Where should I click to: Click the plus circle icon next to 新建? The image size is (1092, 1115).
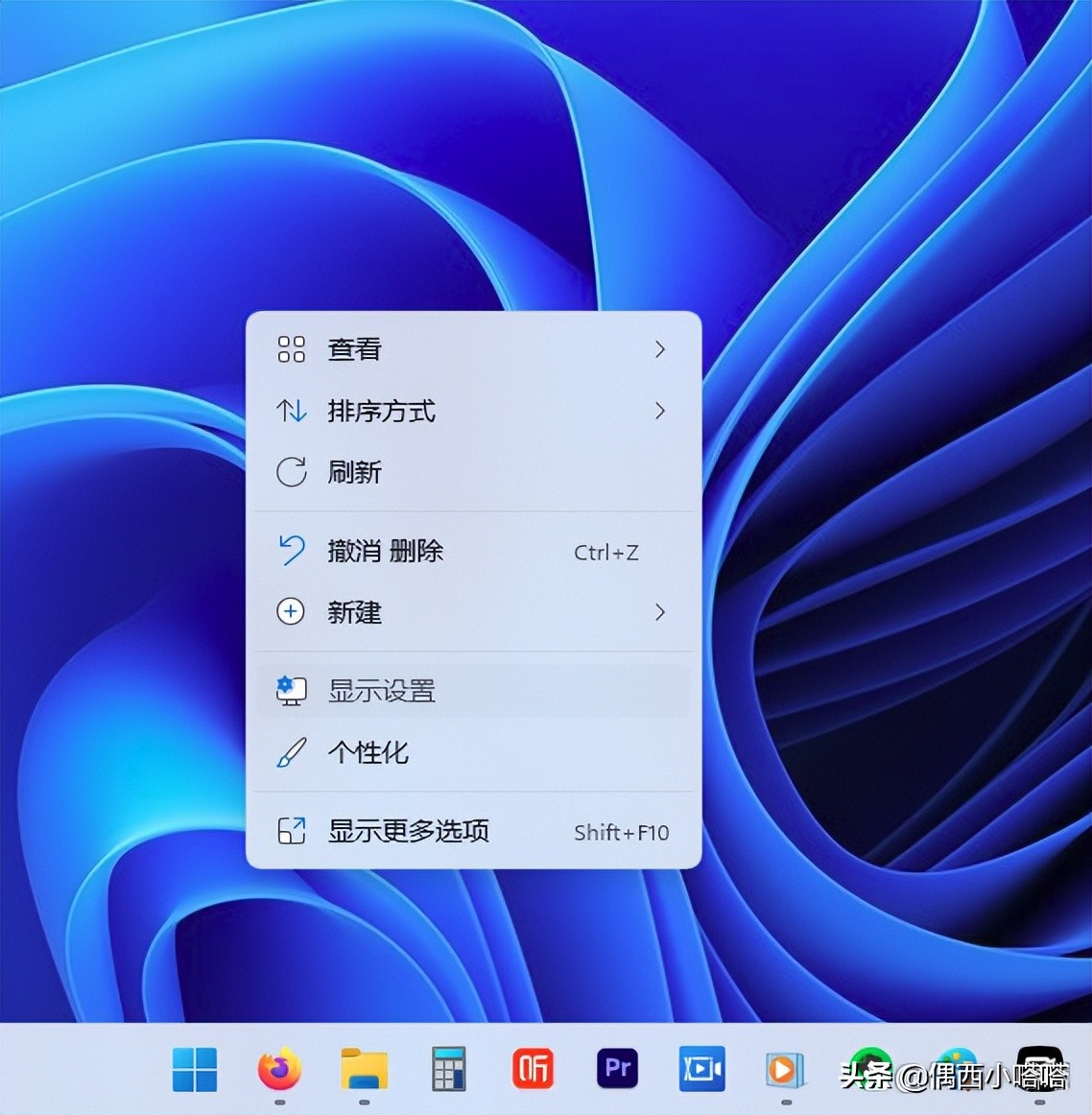coord(291,613)
